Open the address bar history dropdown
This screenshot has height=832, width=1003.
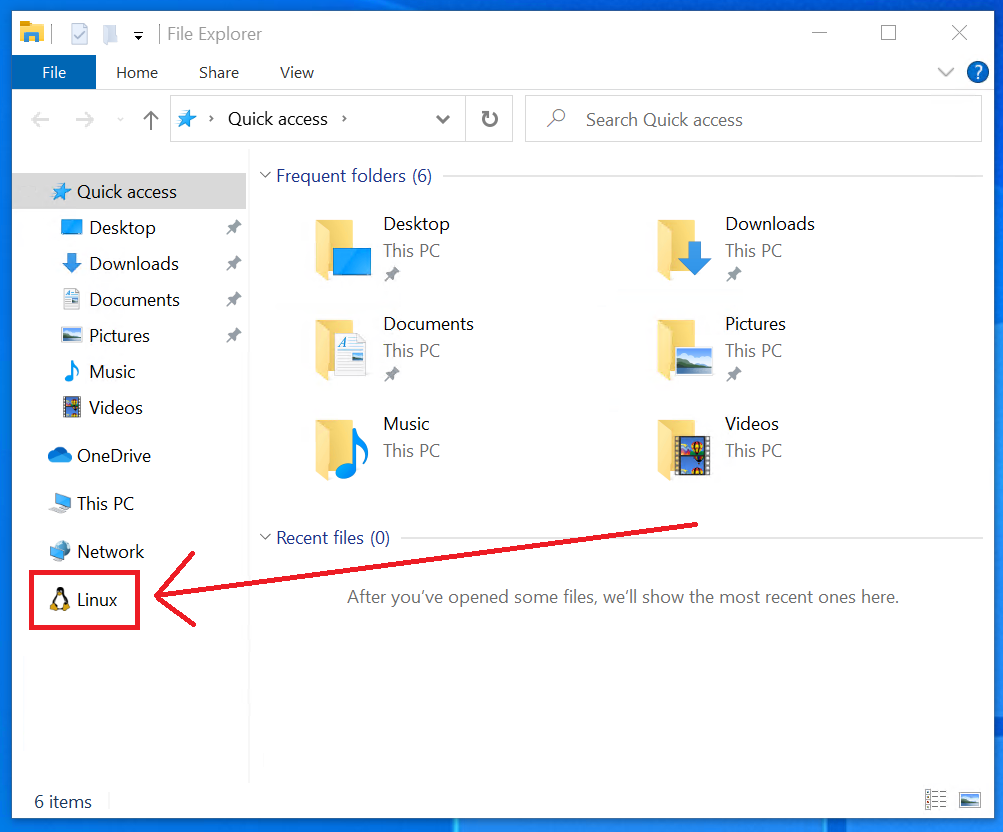[x=443, y=118]
